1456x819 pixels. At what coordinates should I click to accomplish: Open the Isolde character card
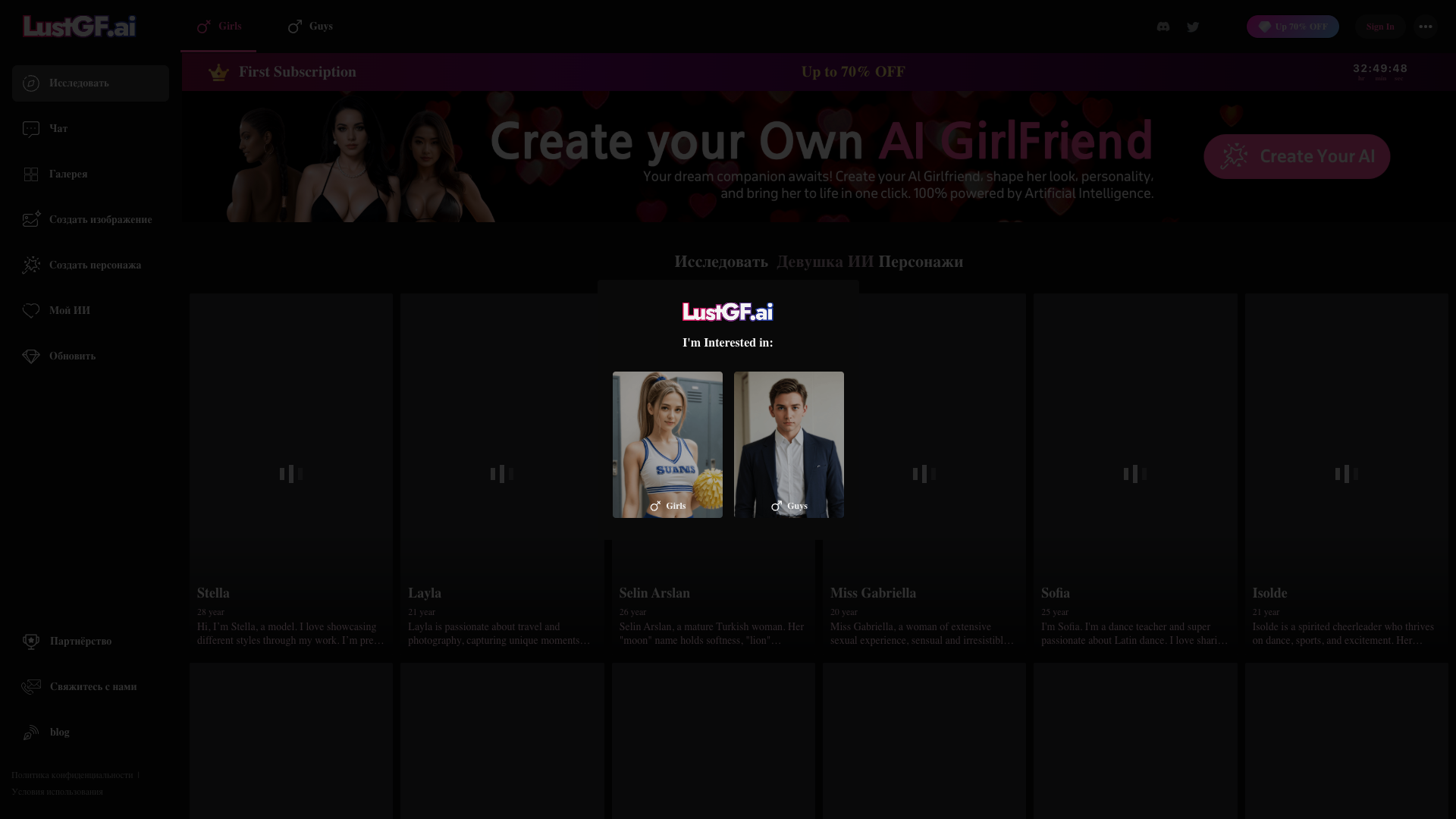tap(1347, 473)
